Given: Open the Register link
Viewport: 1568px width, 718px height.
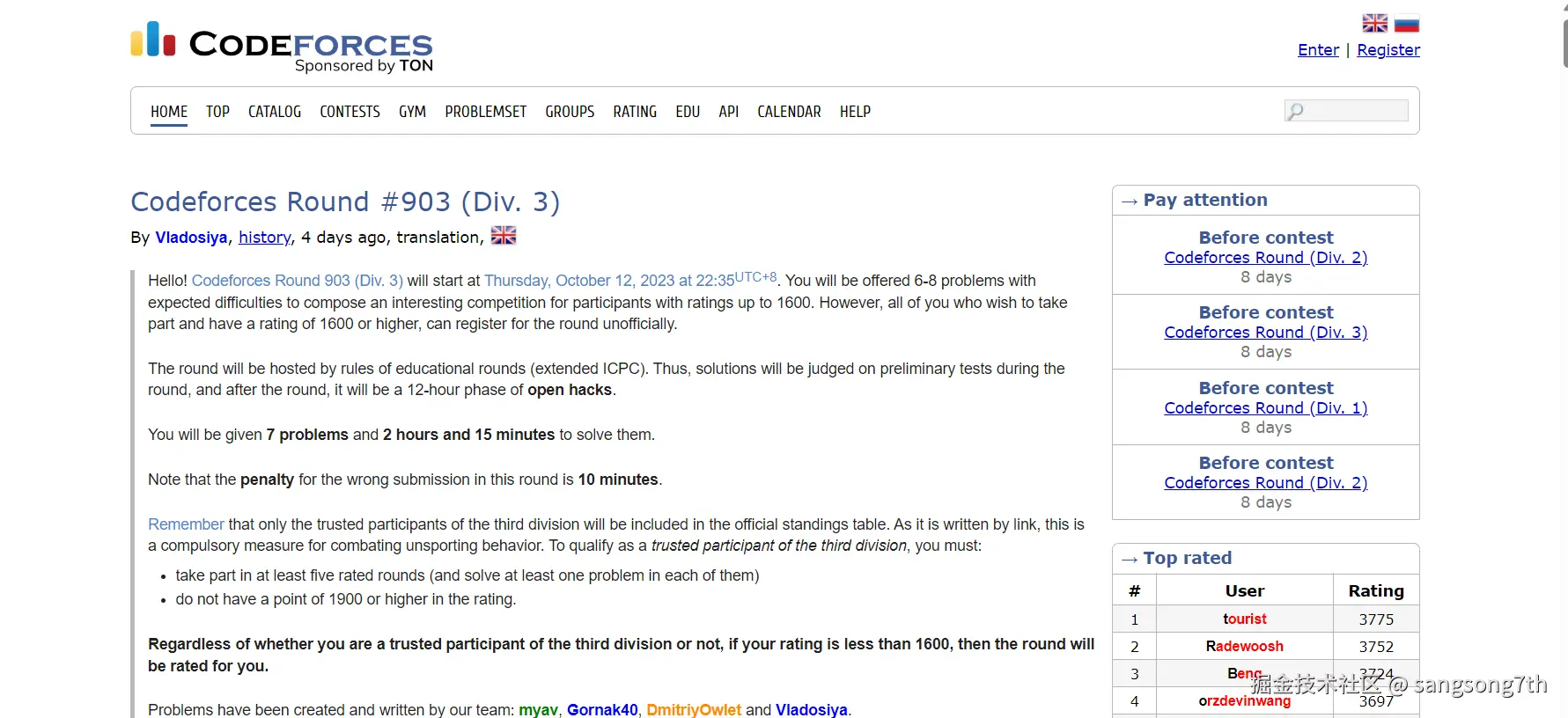Looking at the screenshot, I should [x=1388, y=50].
